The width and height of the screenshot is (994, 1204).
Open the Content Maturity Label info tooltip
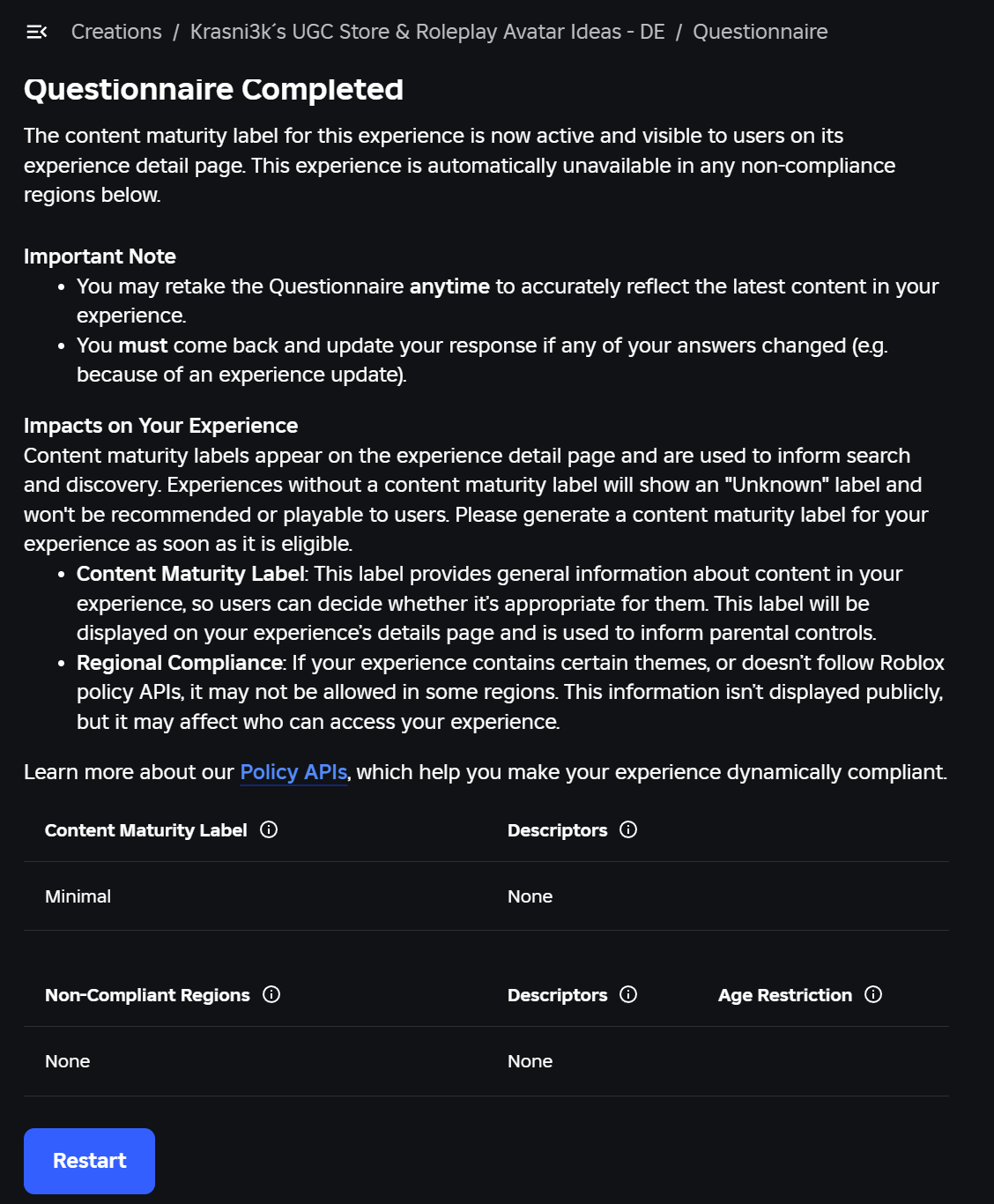271,829
